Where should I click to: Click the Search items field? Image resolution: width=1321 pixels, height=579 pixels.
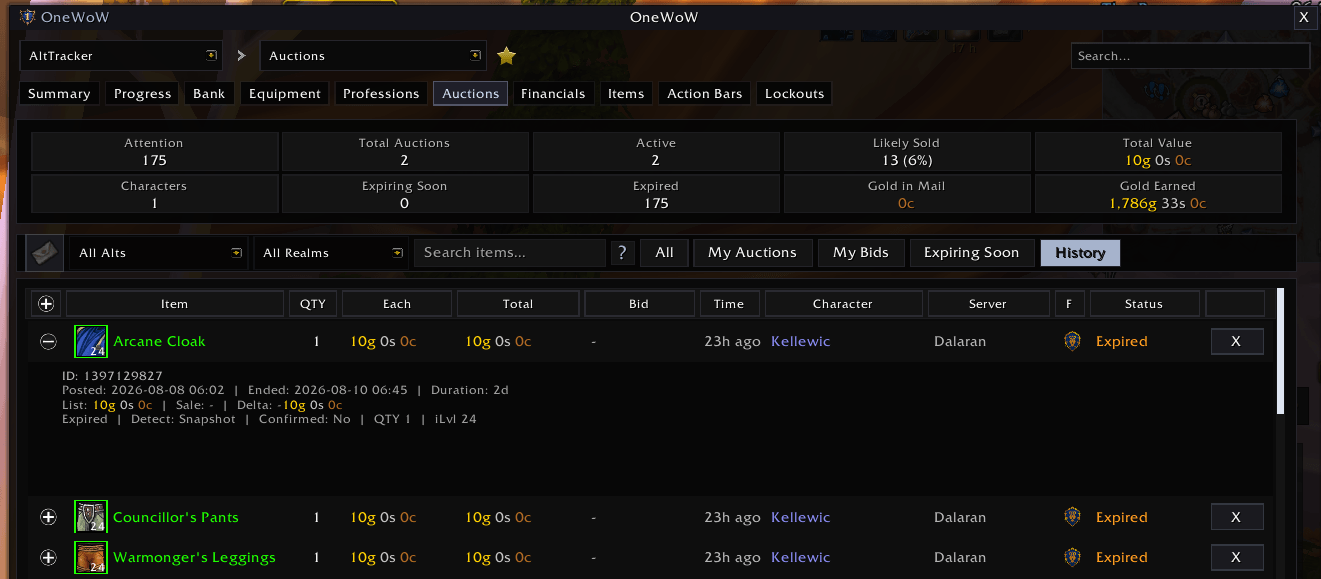click(x=510, y=253)
